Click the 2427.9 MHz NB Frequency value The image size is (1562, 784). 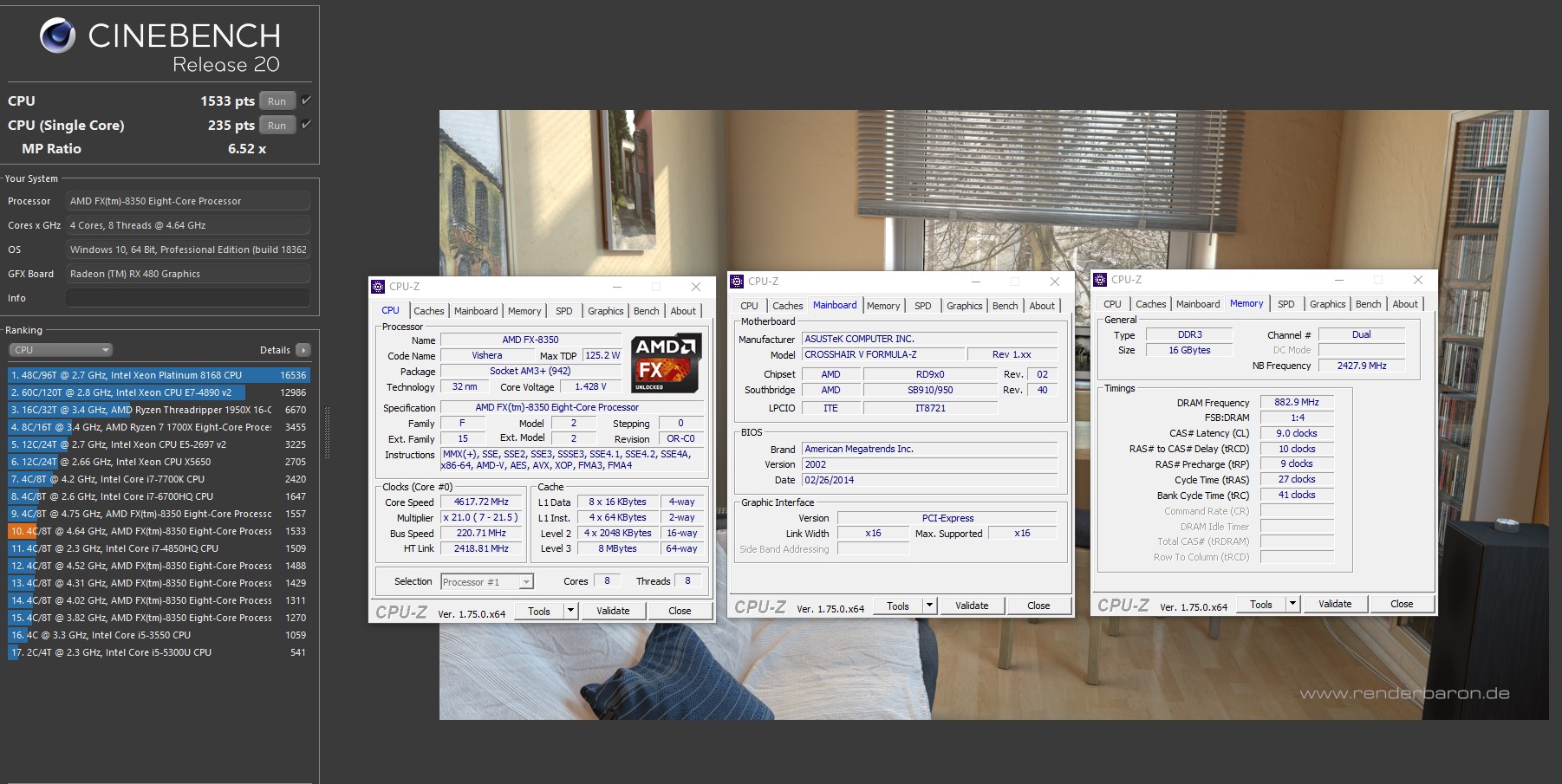1362,366
